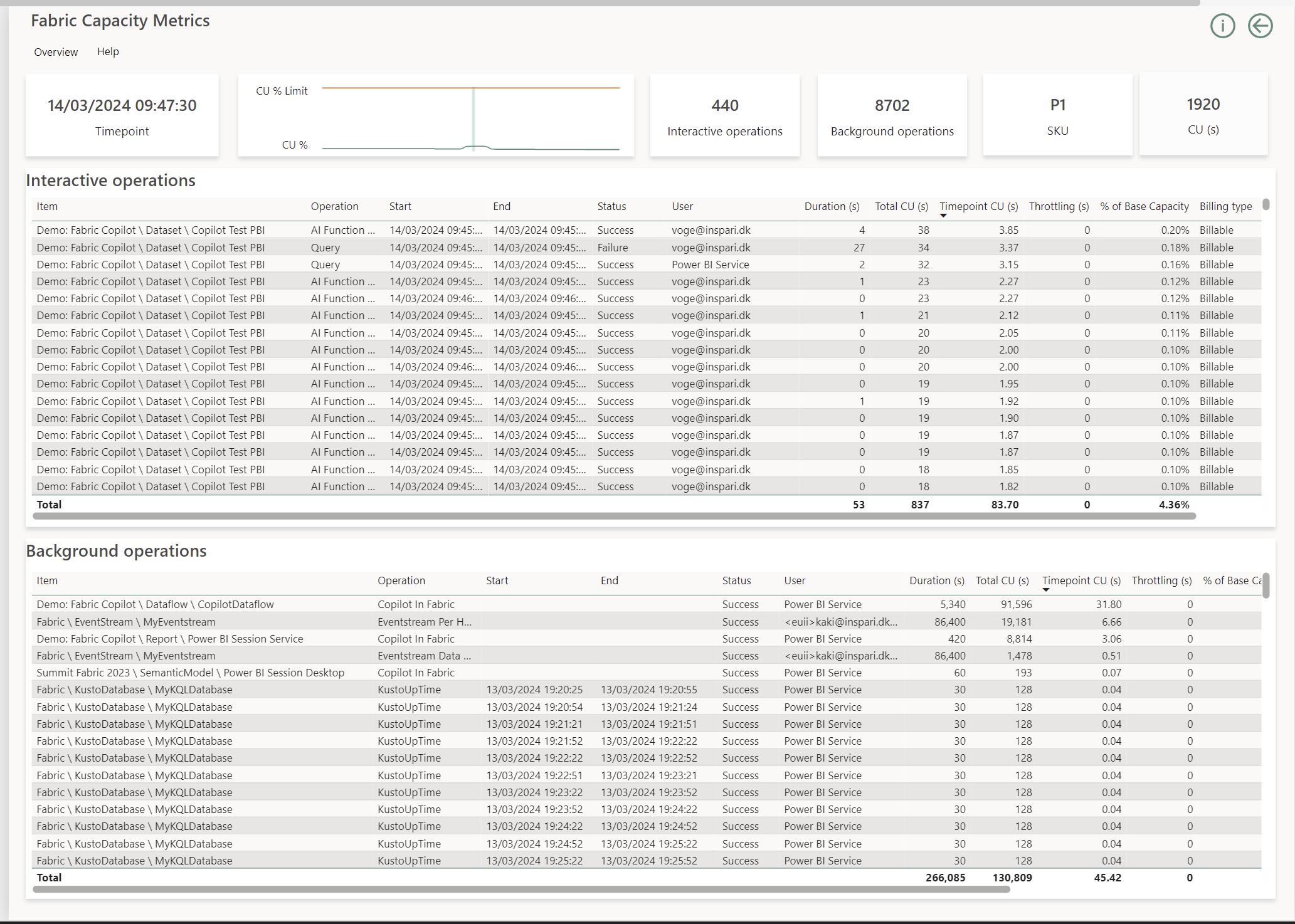
Task: Click the CU % Limit line chart
Action: pos(435,116)
